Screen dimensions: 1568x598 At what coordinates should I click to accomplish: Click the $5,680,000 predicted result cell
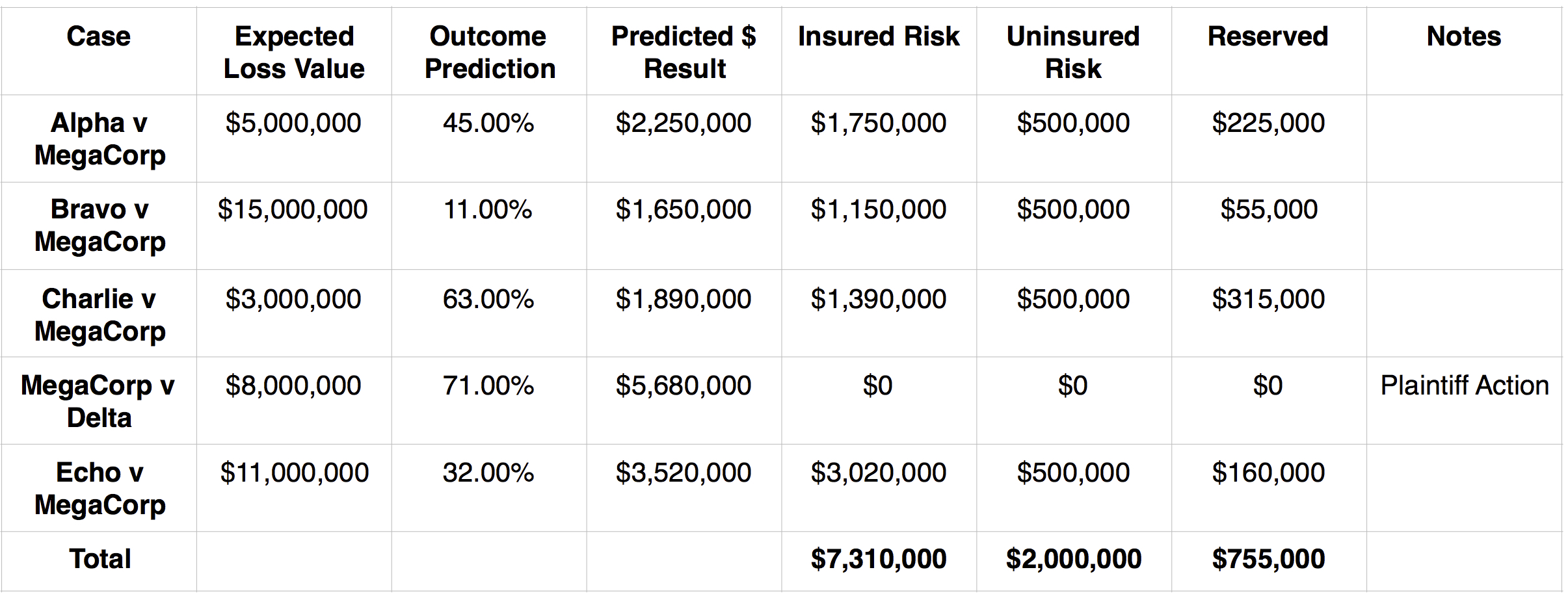point(684,385)
